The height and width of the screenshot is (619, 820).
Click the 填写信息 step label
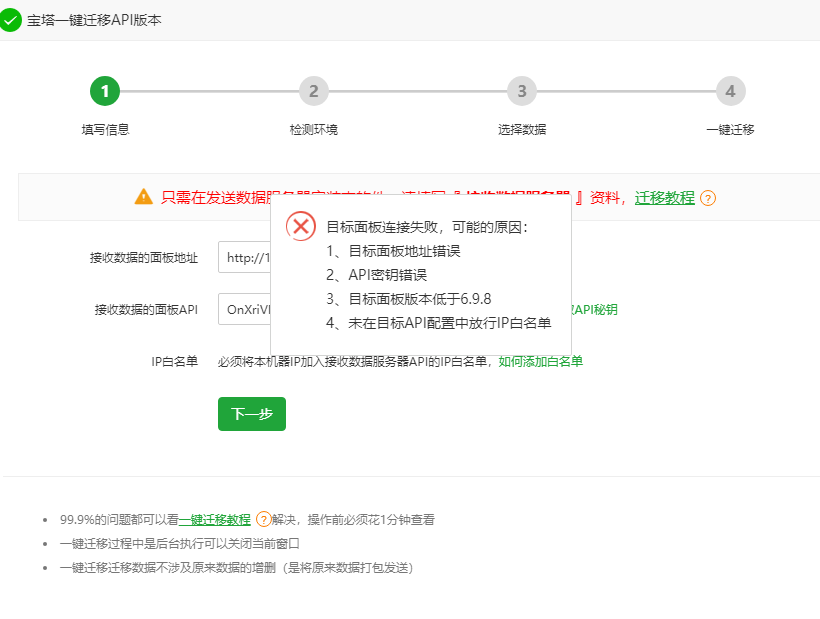tap(105, 129)
